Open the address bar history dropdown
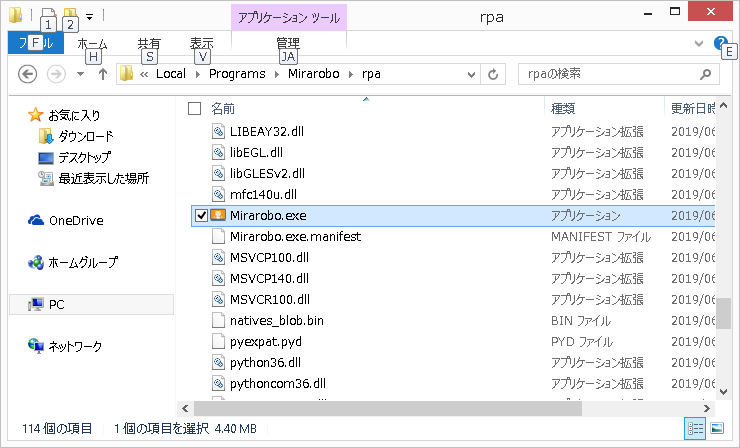Image resolution: width=740 pixels, height=448 pixels. (x=471, y=75)
